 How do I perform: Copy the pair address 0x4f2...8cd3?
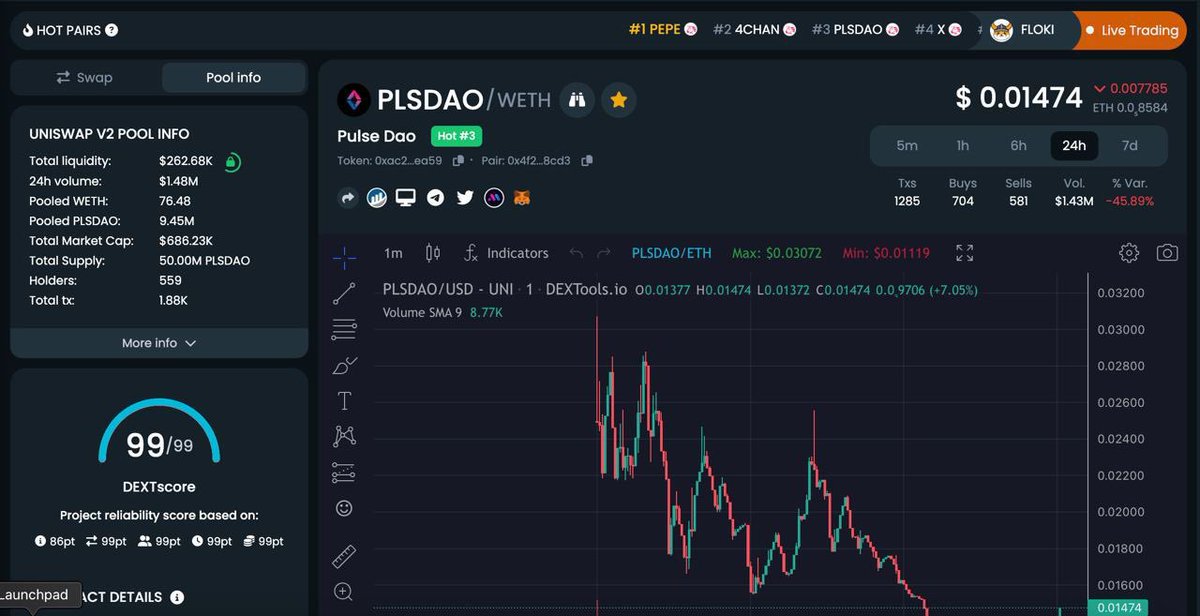pos(587,161)
